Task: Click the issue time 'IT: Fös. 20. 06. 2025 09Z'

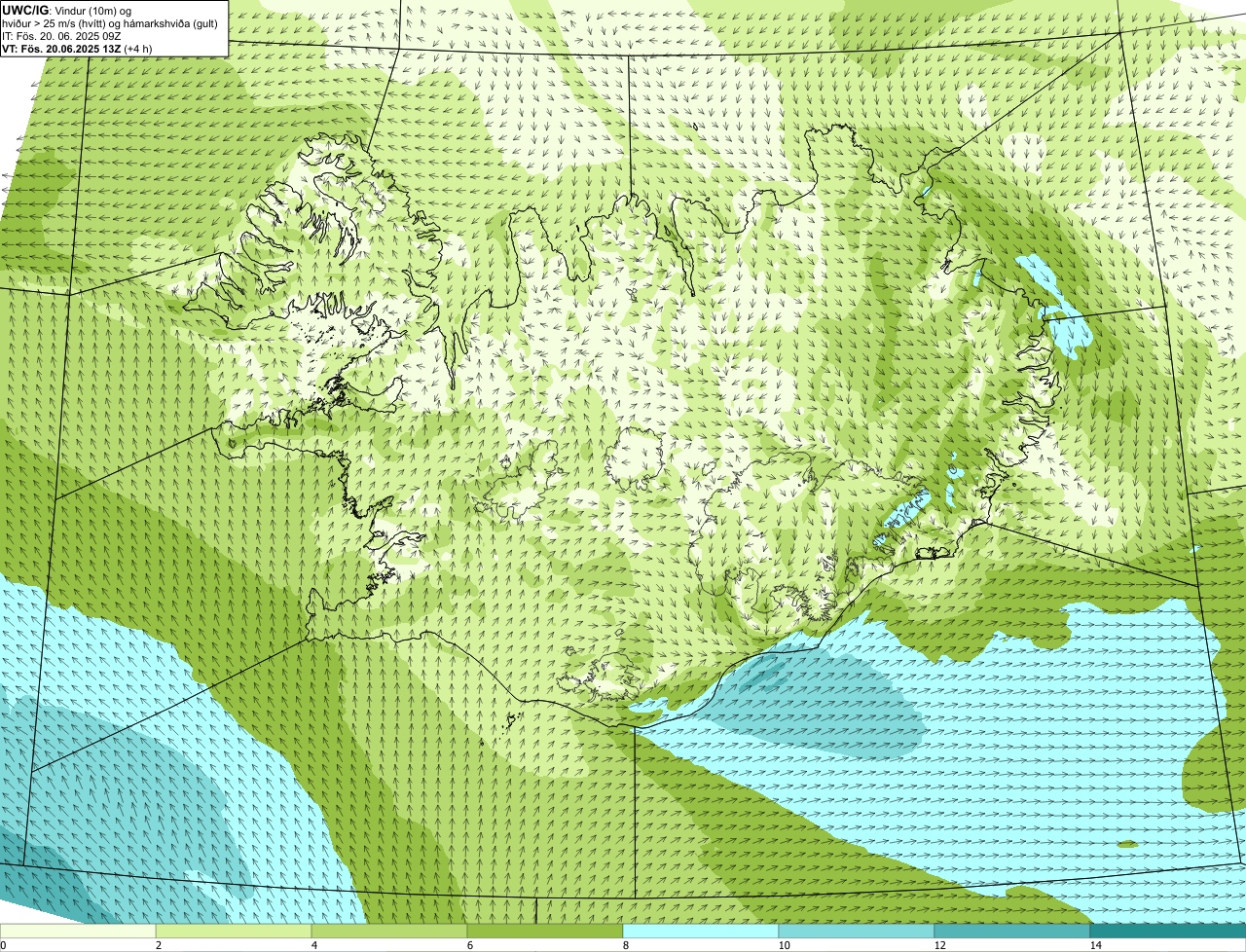Action: click(62, 35)
